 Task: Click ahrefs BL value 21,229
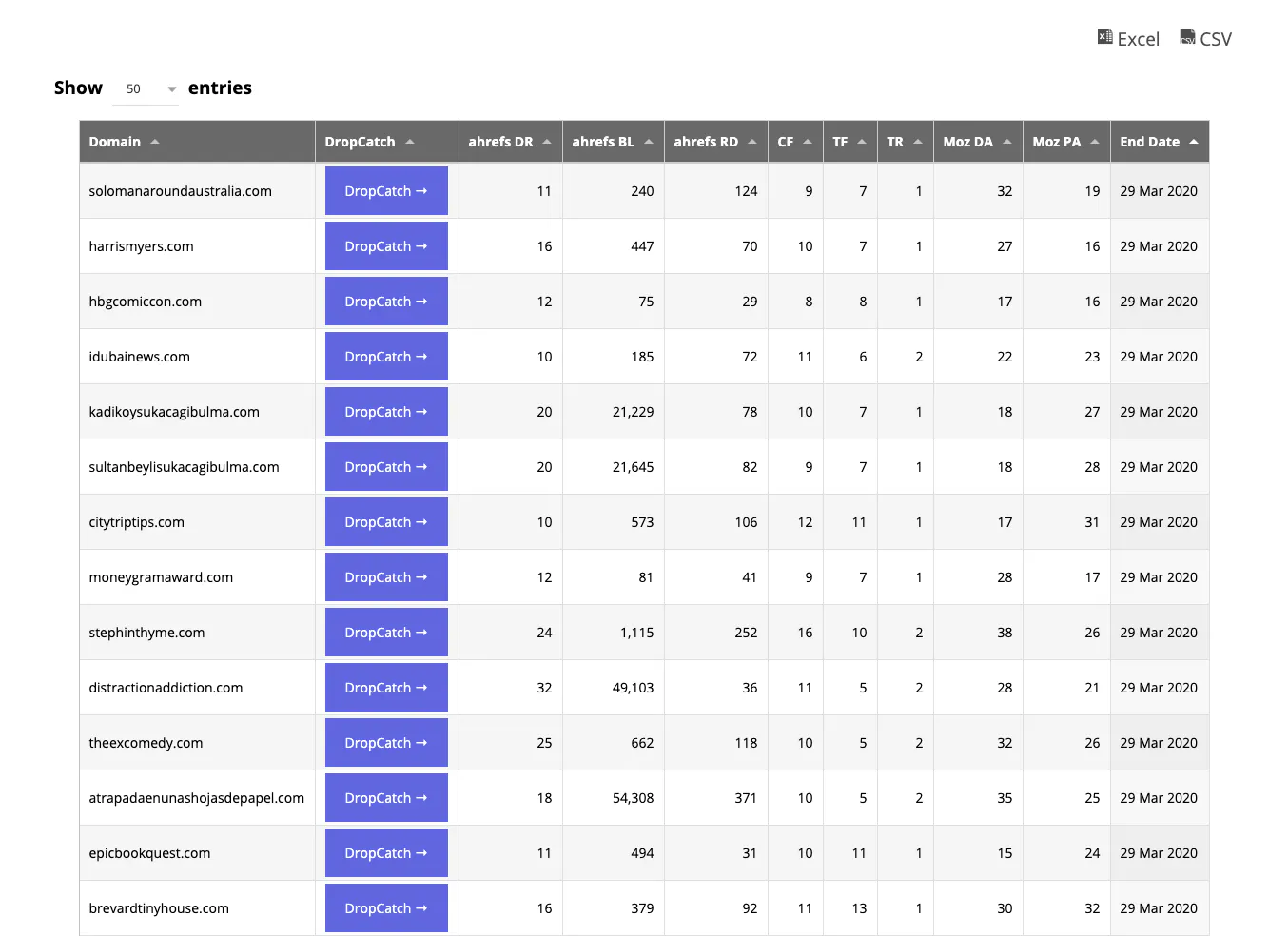(x=634, y=412)
